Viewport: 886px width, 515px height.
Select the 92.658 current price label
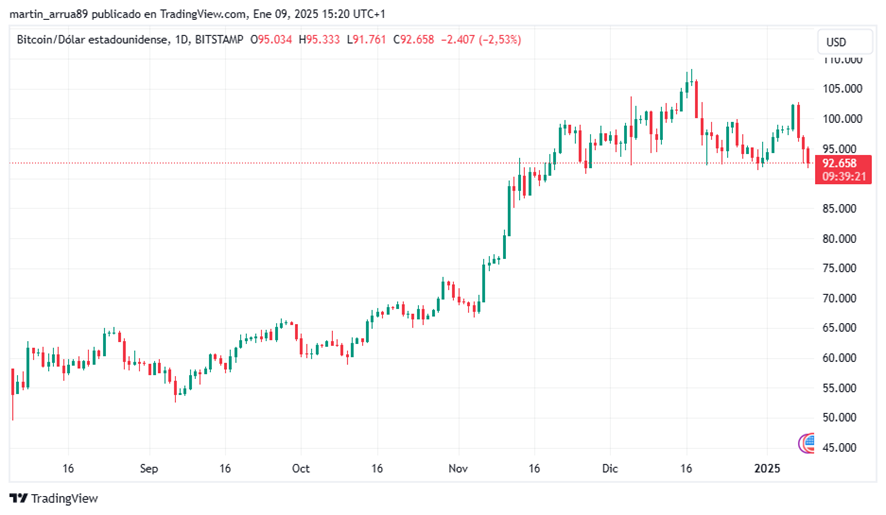pyautogui.click(x=839, y=163)
